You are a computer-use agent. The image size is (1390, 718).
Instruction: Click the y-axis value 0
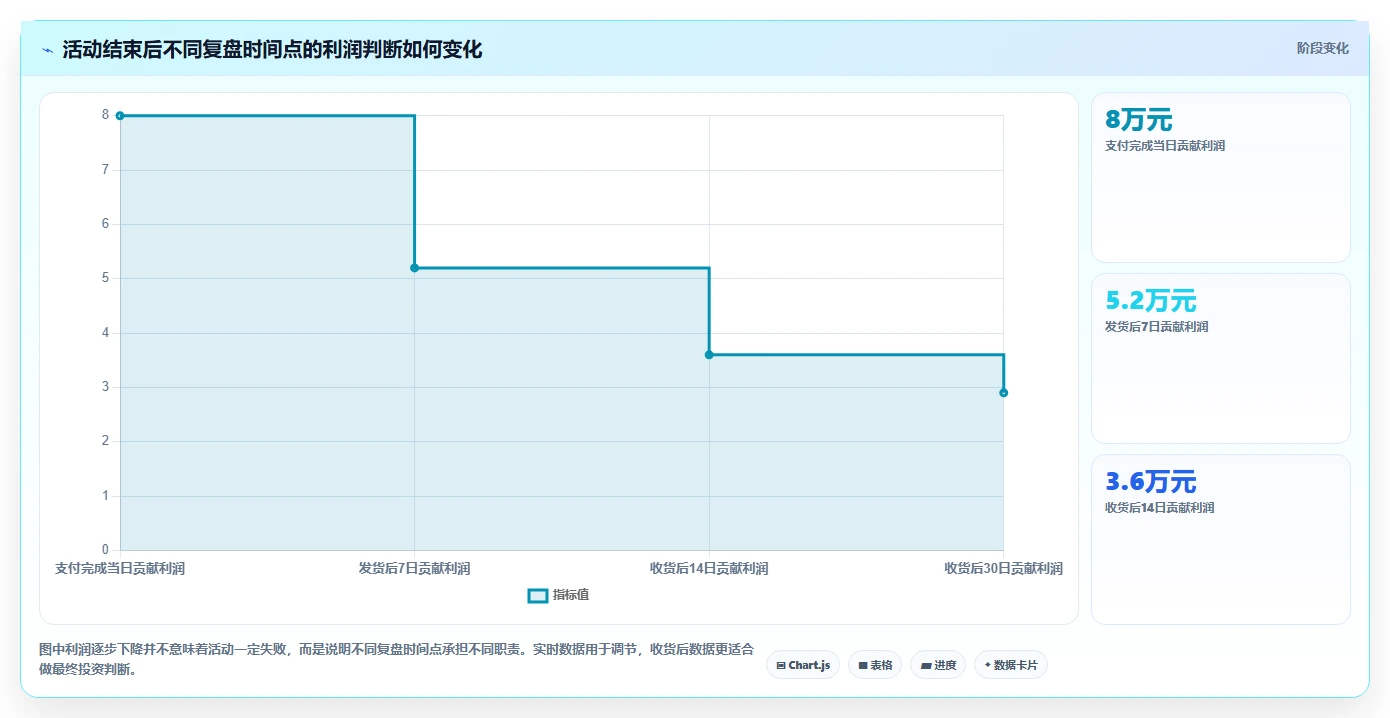(x=105, y=550)
